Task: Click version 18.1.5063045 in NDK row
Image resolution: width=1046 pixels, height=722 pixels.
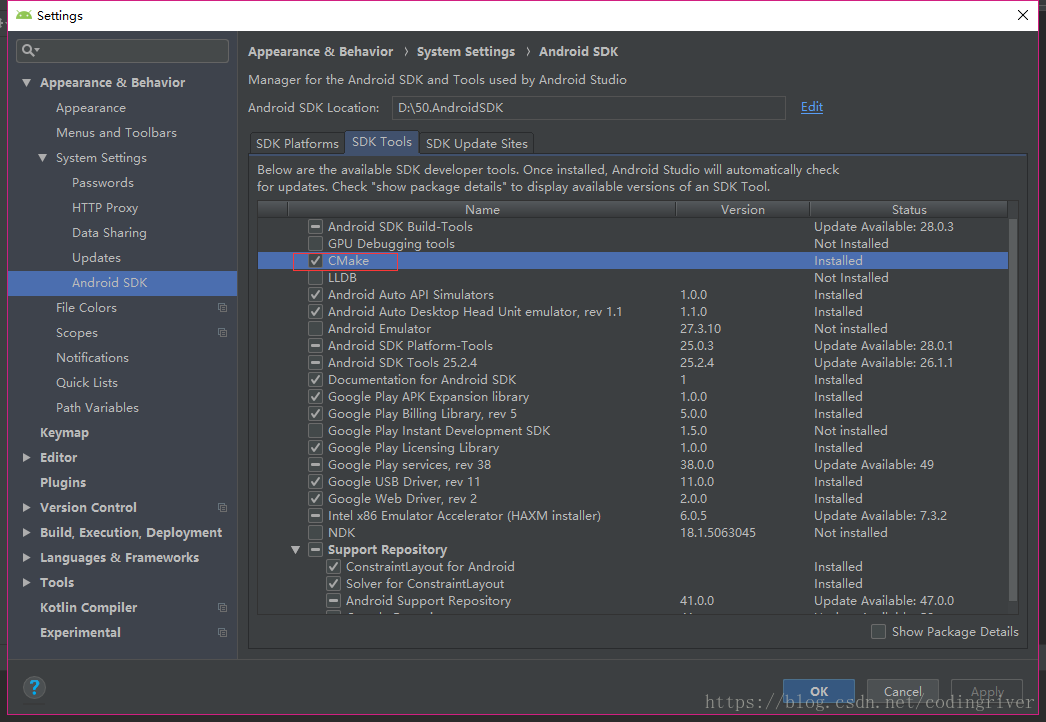Action: click(718, 533)
